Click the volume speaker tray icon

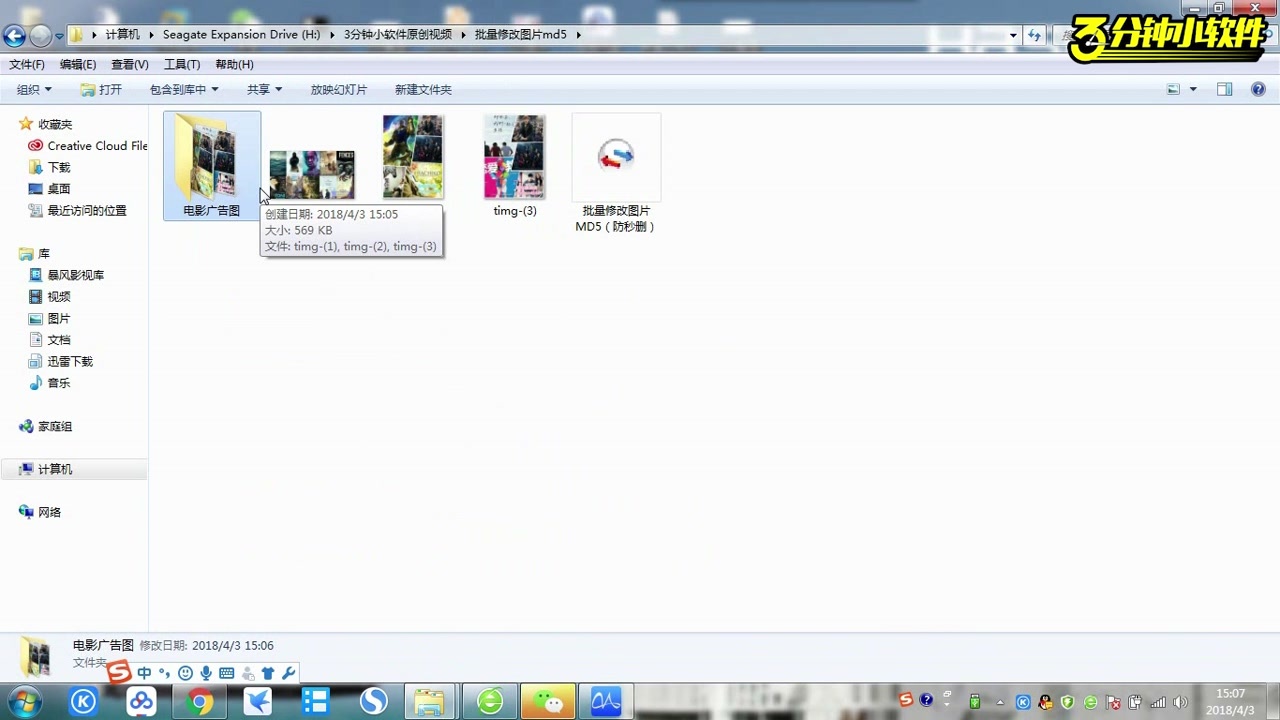coord(1180,703)
